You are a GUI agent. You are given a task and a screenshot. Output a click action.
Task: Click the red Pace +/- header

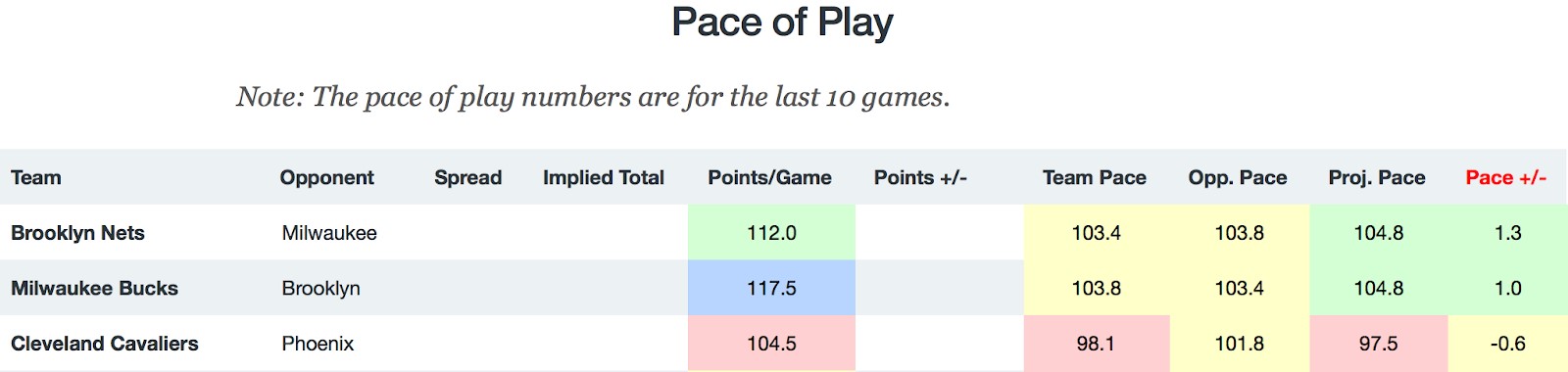click(x=1505, y=178)
